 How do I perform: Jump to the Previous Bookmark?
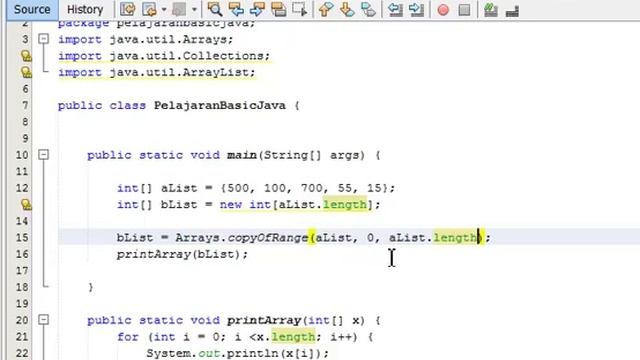[x=326, y=9]
